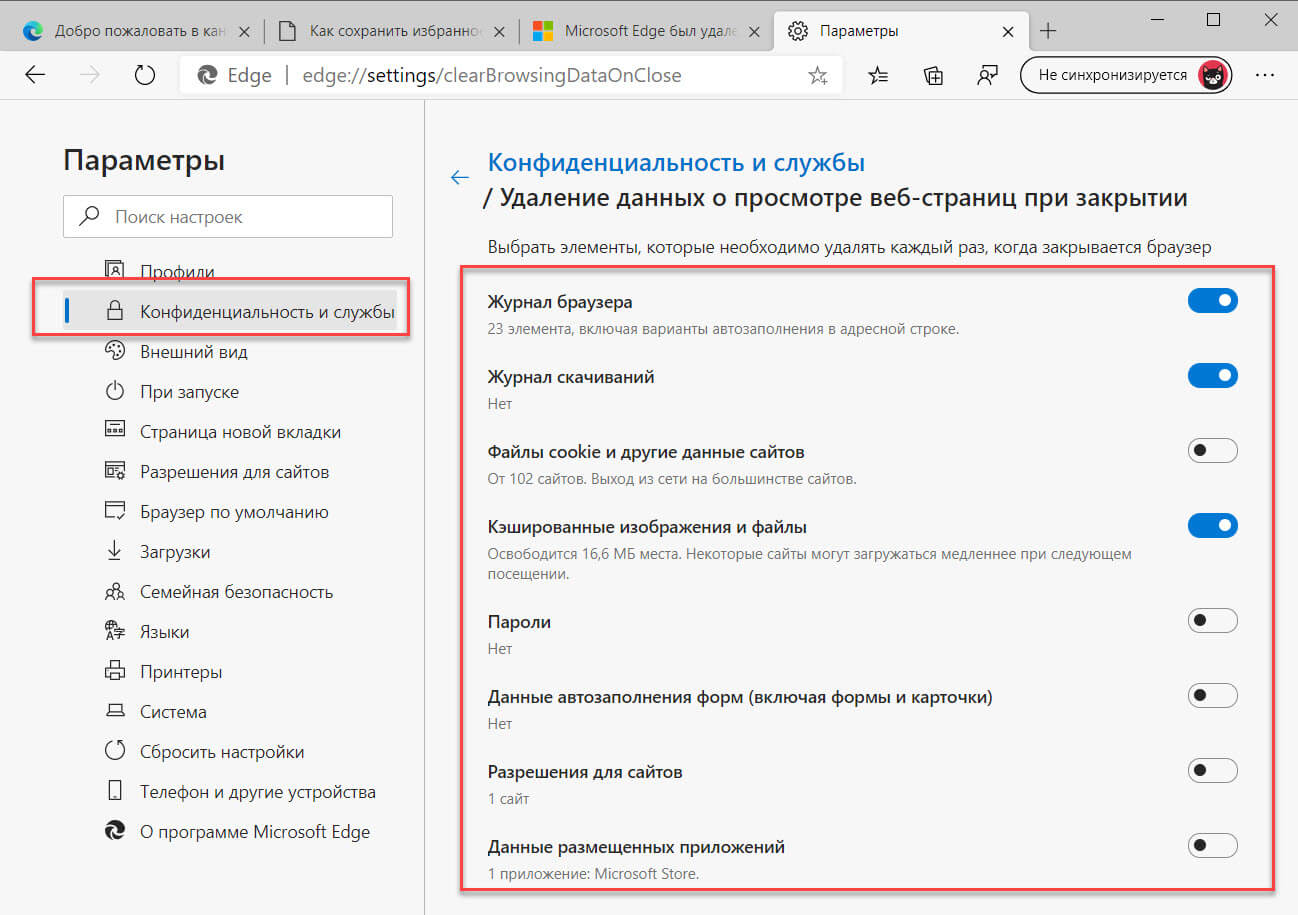The image size is (1298, 915).
Task: Open О программе Microsoft Edge page
Action: [x=255, y=832]
